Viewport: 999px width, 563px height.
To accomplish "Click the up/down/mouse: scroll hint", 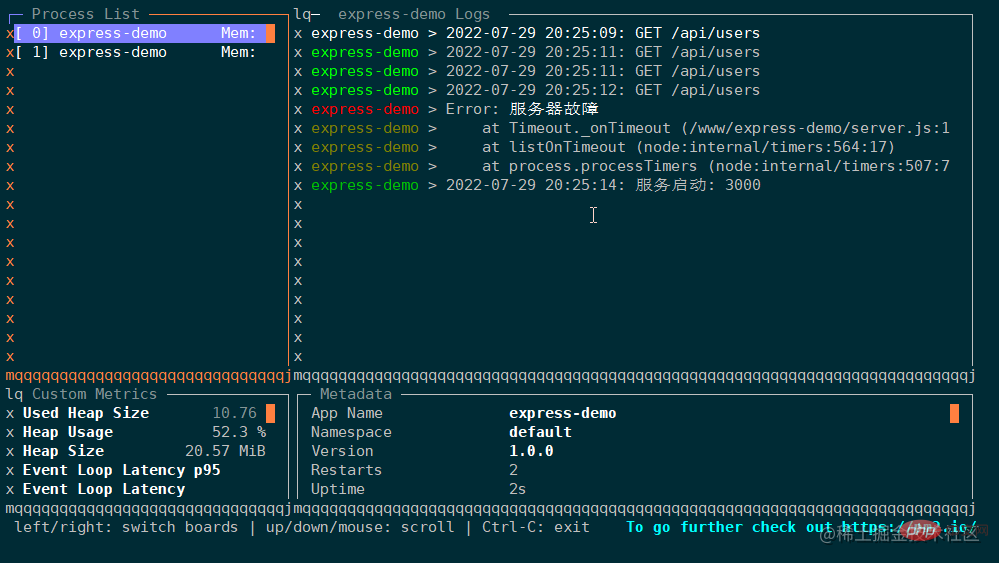I will point(360,527).
